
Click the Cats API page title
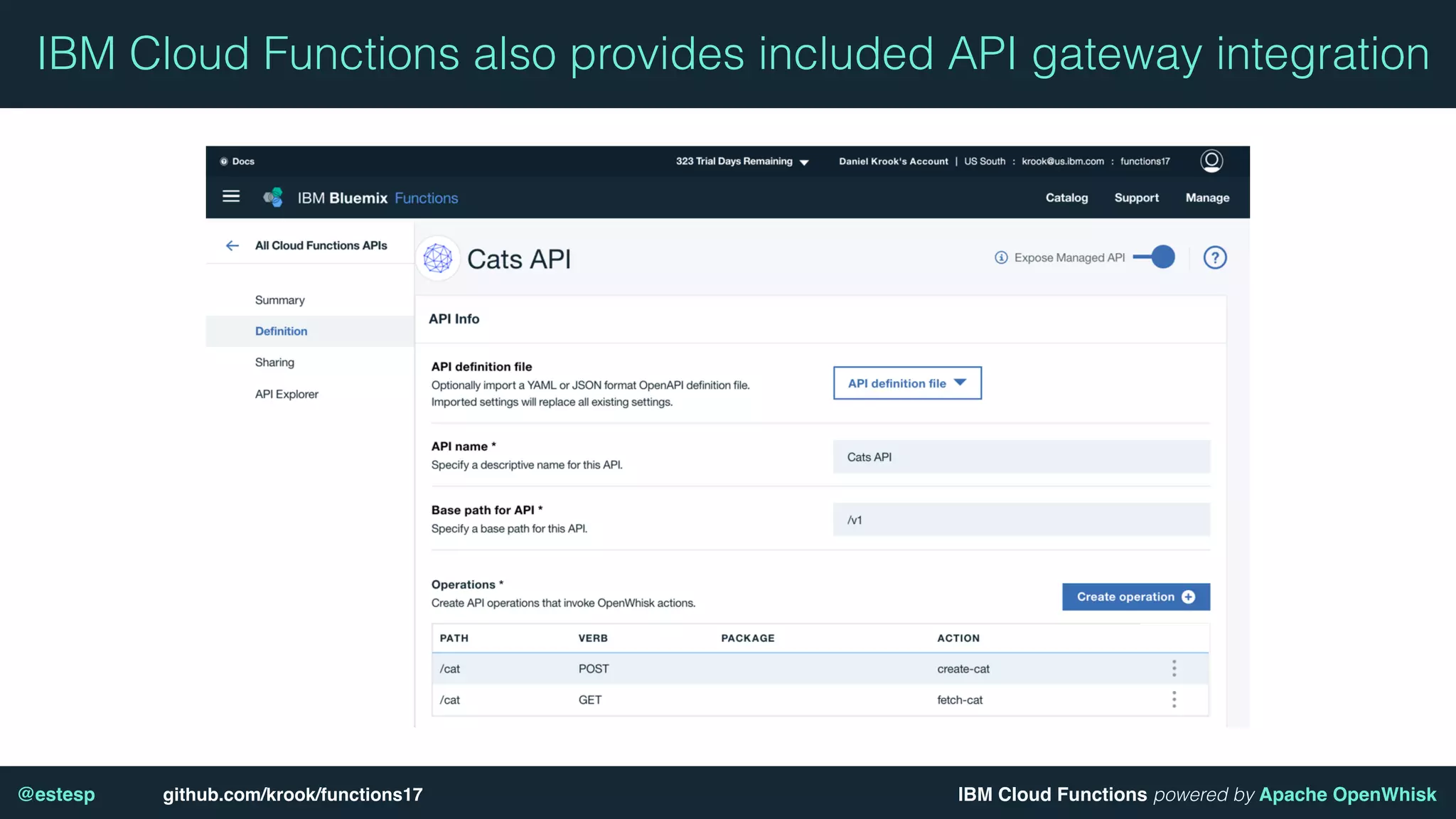tap(519, 259)
